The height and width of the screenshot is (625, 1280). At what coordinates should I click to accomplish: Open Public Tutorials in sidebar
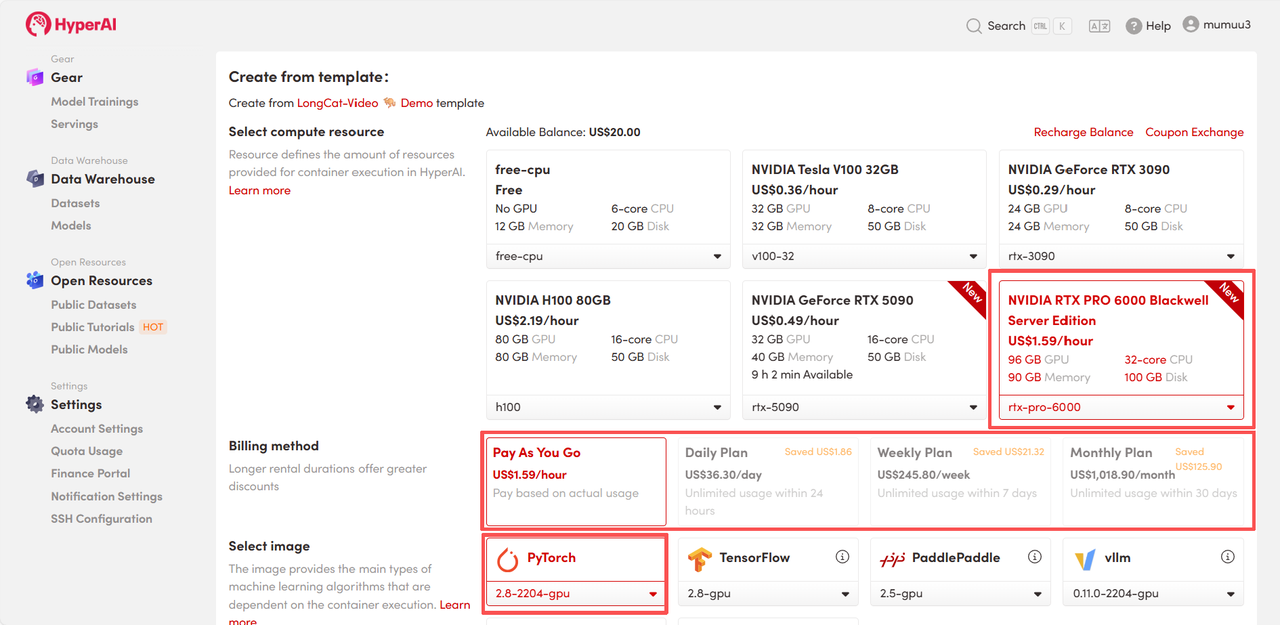(x=93, y=327)
